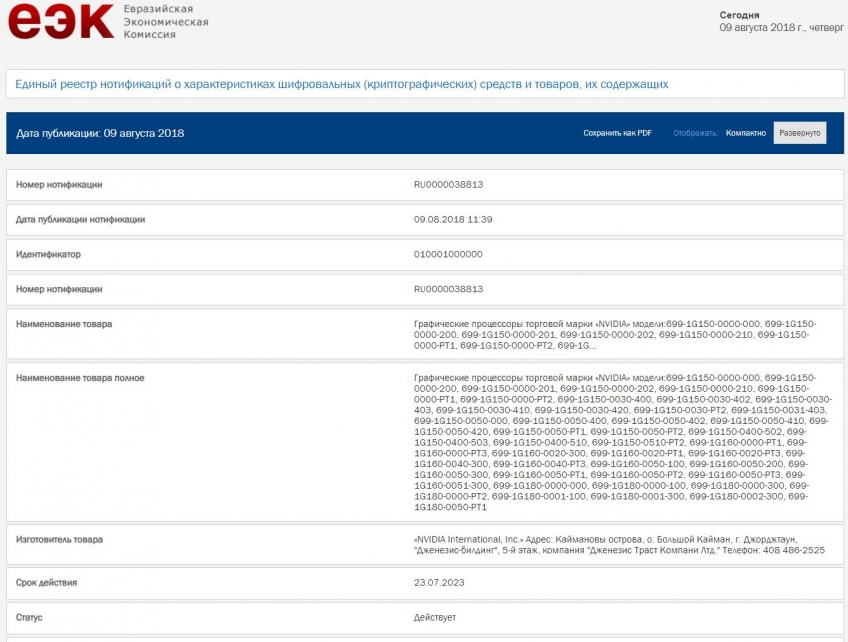This screenshot has height=642, width=848.
Task: Click the full NVIDIA model list text
Action: click(x=622, y=442)
